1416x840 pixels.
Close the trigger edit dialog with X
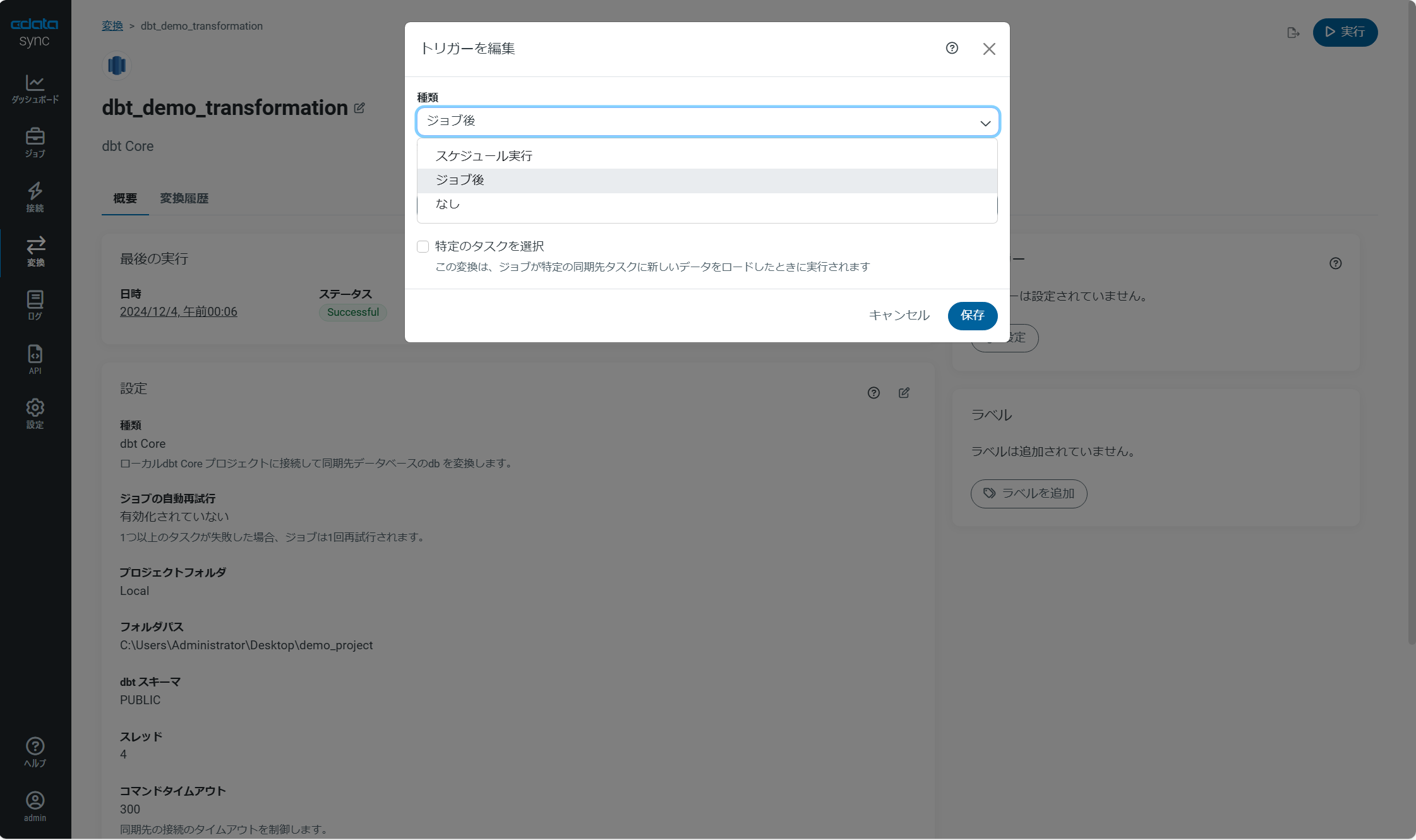pos(989,49)
